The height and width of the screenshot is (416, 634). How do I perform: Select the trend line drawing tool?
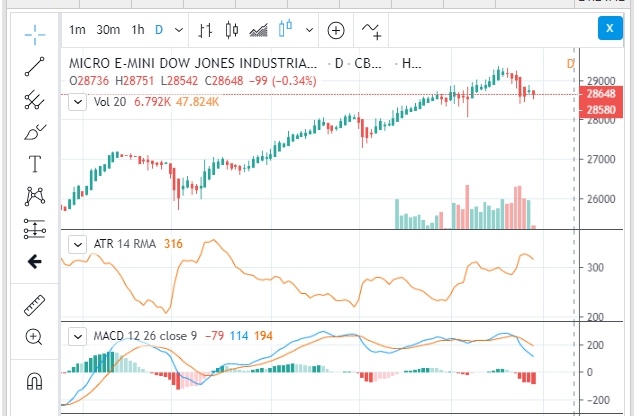click(35, 67)
